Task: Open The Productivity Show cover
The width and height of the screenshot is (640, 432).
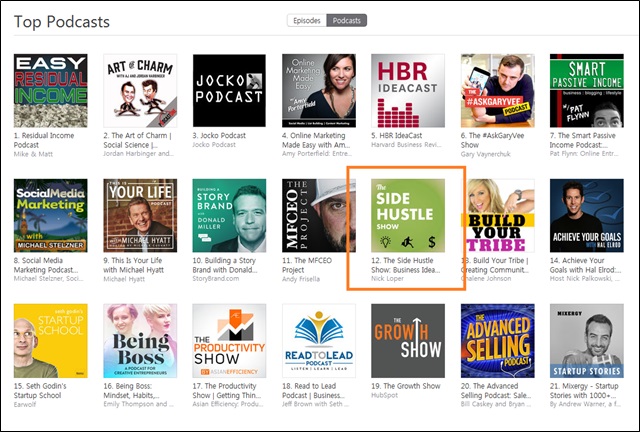Action: click(x=229, y=340)
